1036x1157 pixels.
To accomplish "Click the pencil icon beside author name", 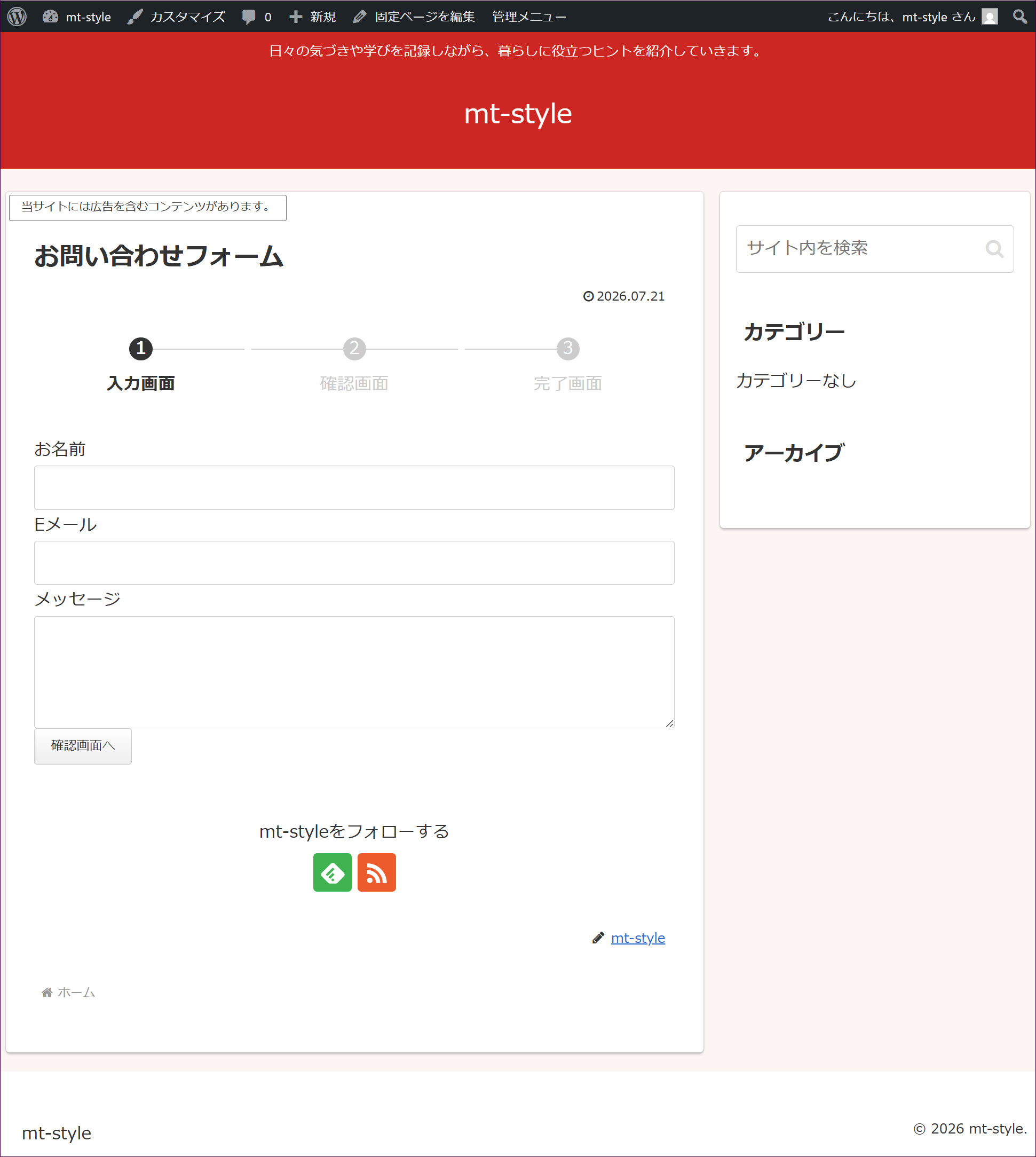I will coord(598,938).
